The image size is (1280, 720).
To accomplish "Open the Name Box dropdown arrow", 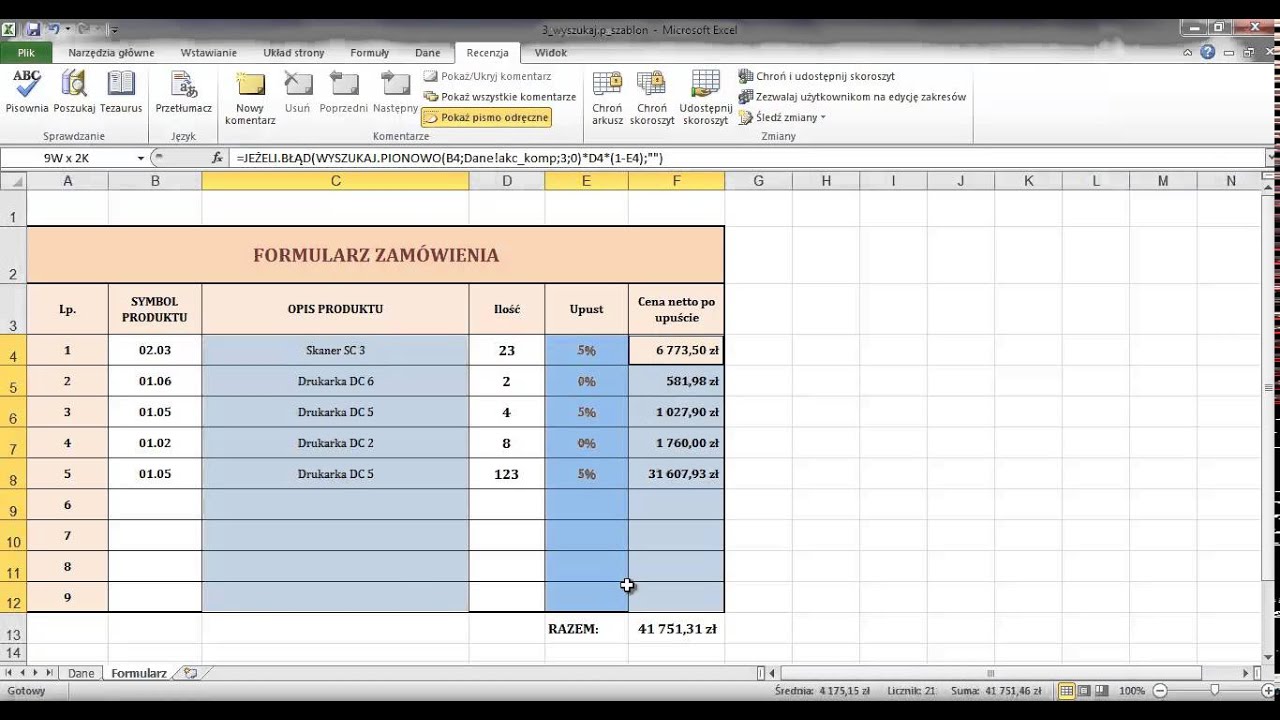I will click(x=140, y=158).
